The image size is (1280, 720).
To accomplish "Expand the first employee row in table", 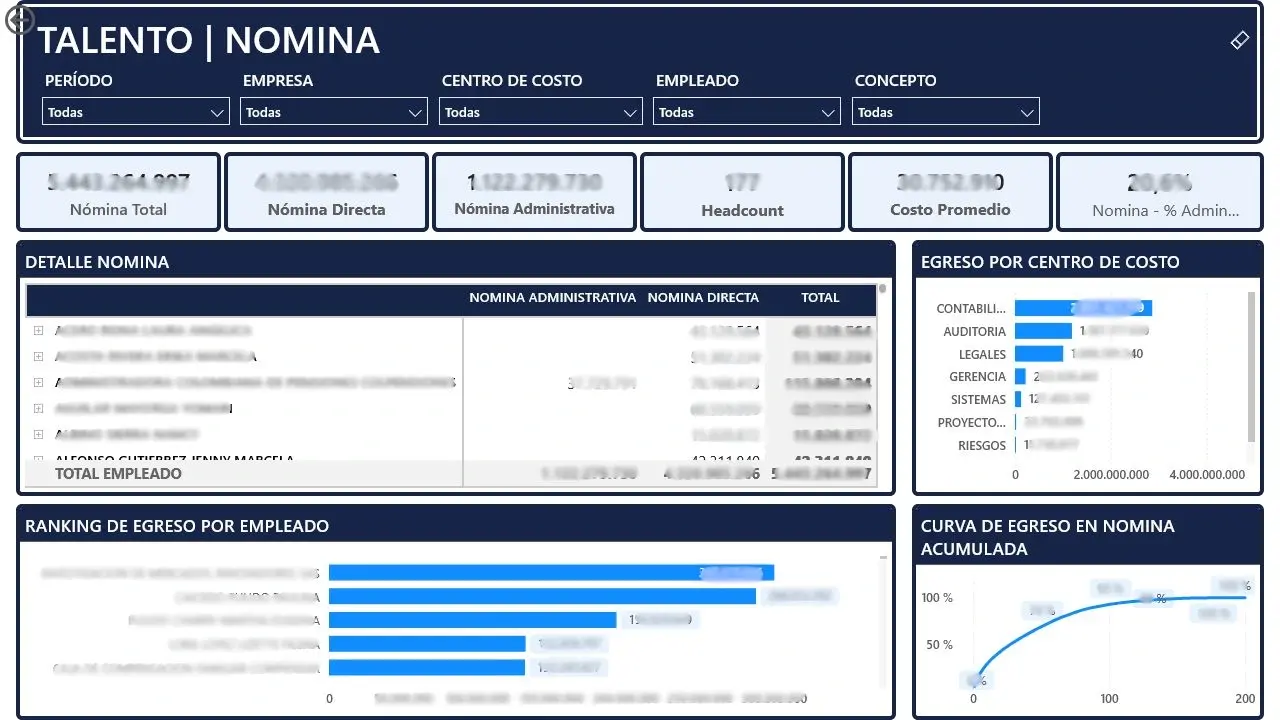I will coord(39,330).
